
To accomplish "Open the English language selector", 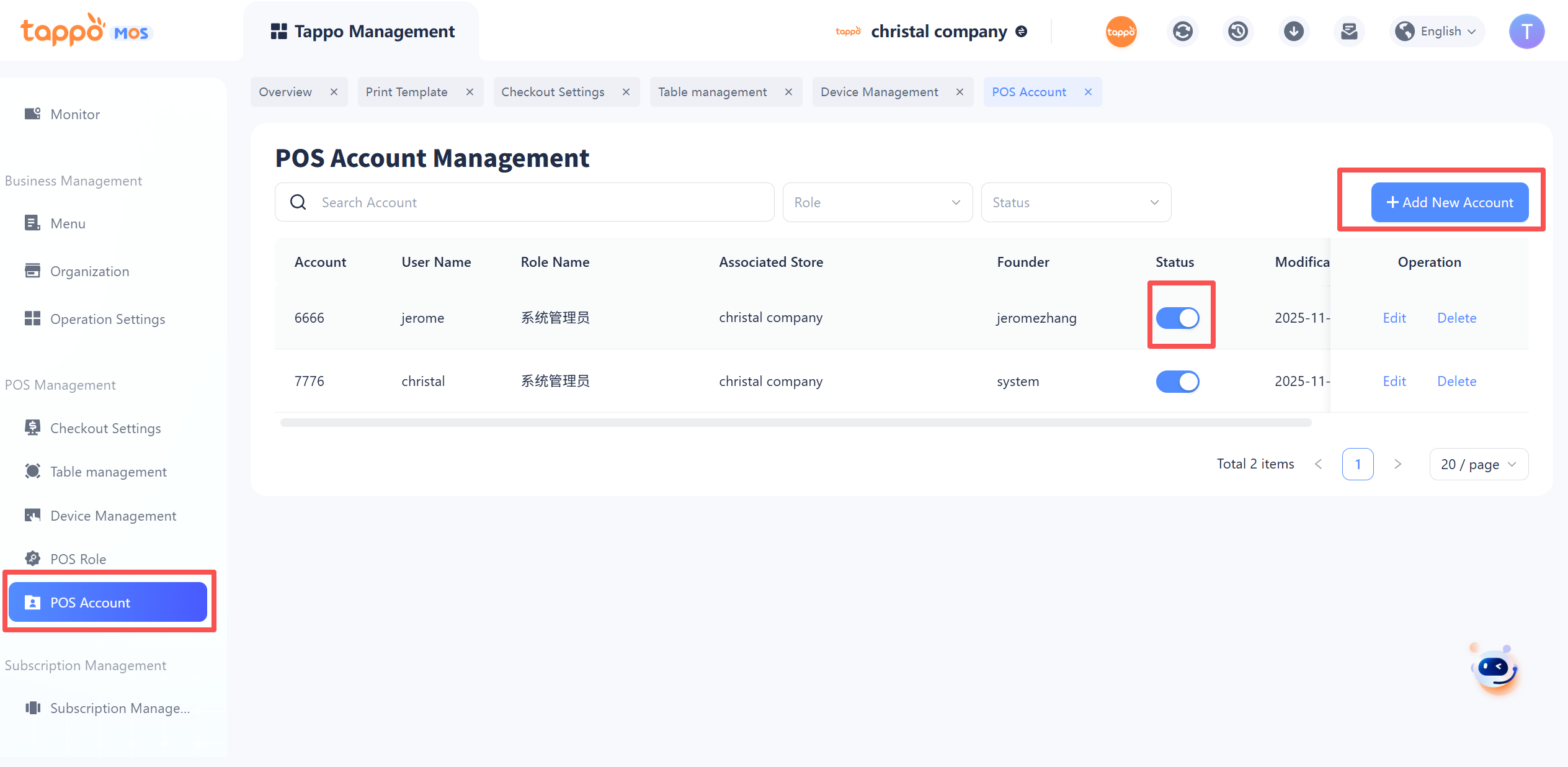I will (1438, 31).
